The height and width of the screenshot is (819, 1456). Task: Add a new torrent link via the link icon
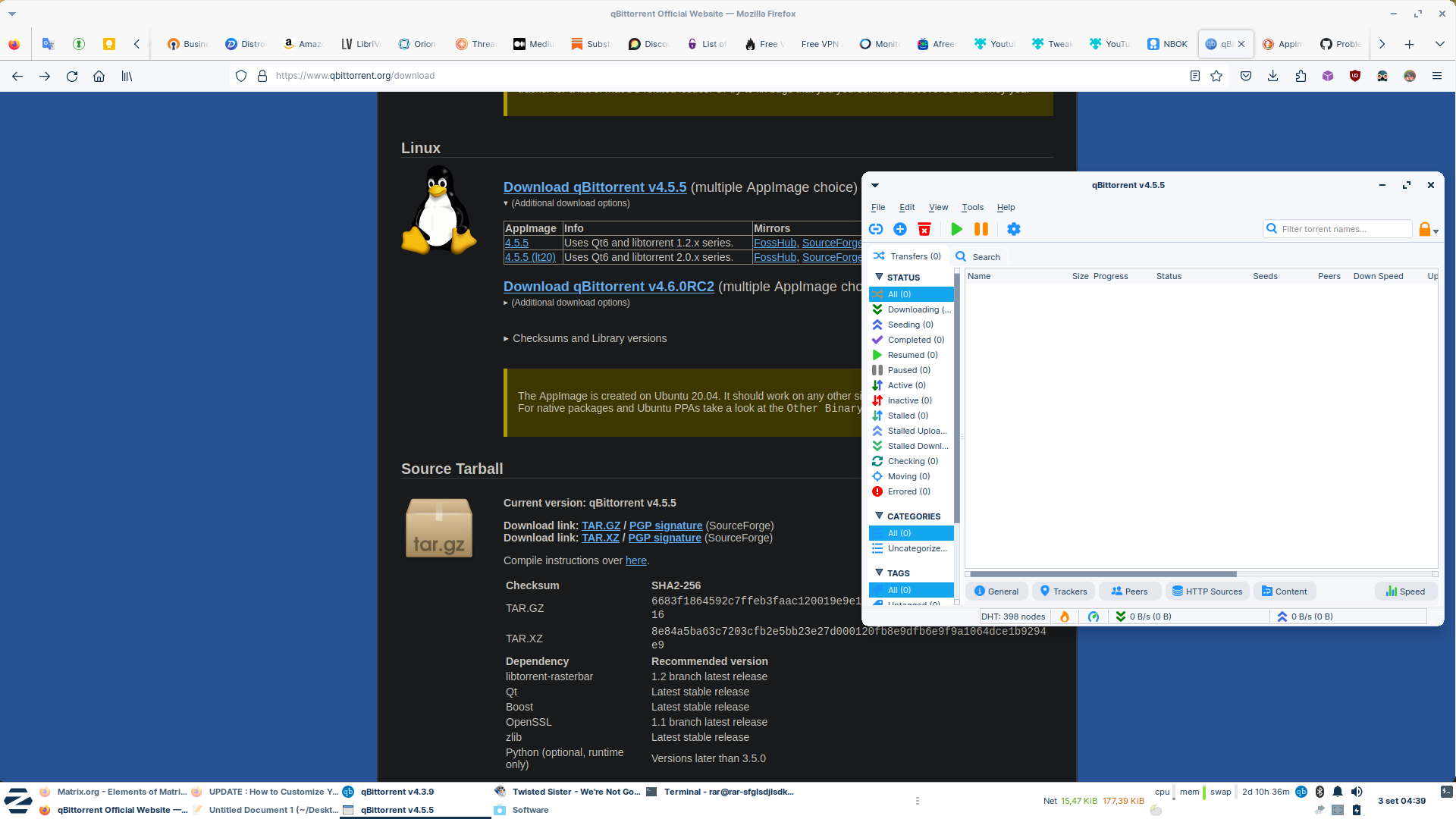876,229
